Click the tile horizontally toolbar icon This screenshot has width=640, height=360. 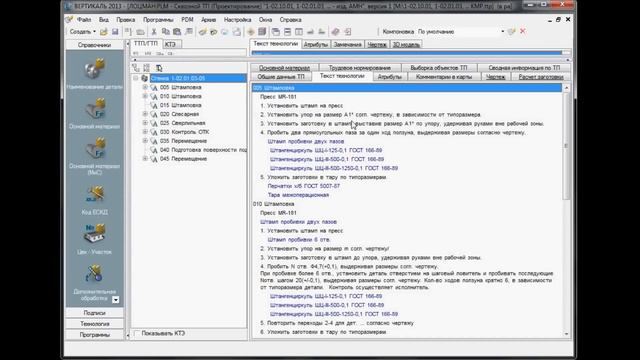pyautogui.click(x=287, y=31)
